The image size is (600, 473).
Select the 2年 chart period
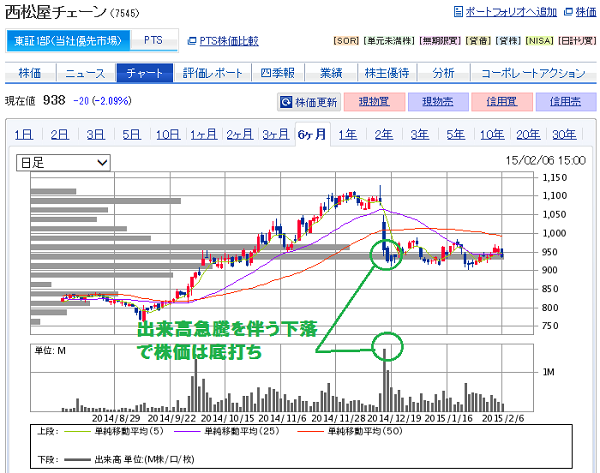coord(384,135)
